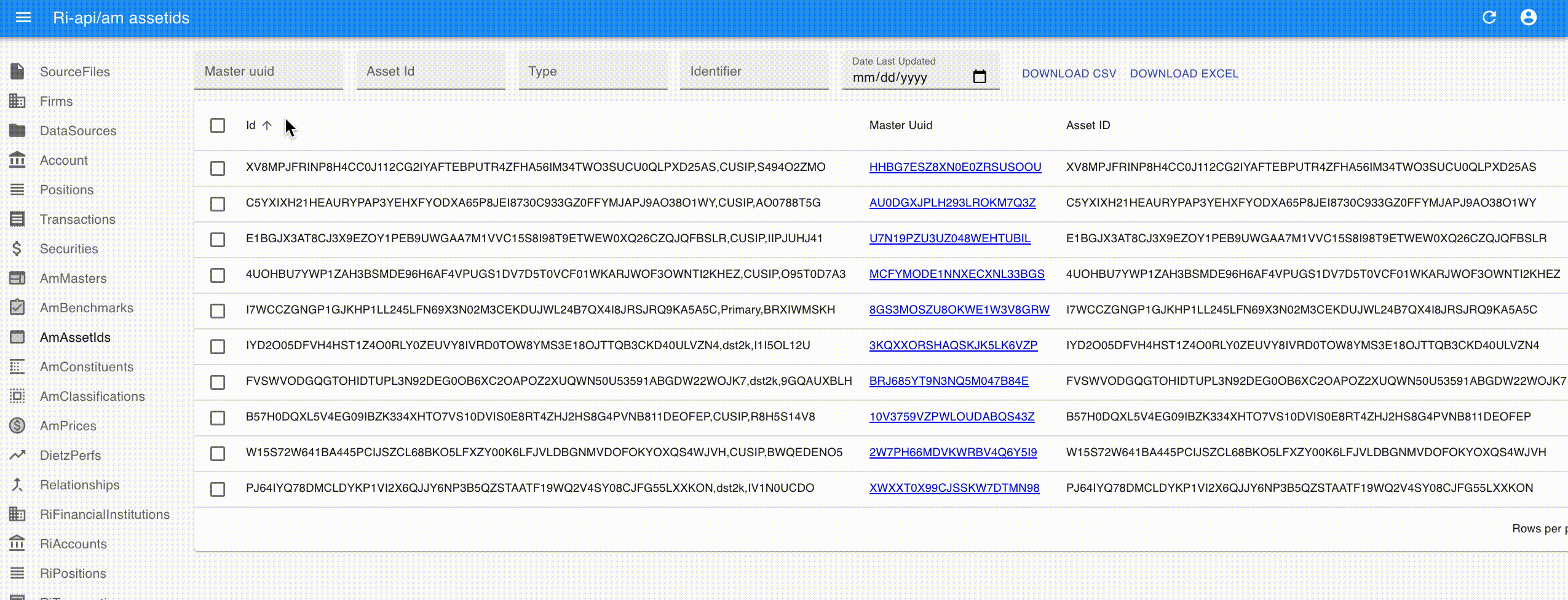Click the RiPositions list icon
Viewport: 1568px width, 600px height.
[17, 573]
